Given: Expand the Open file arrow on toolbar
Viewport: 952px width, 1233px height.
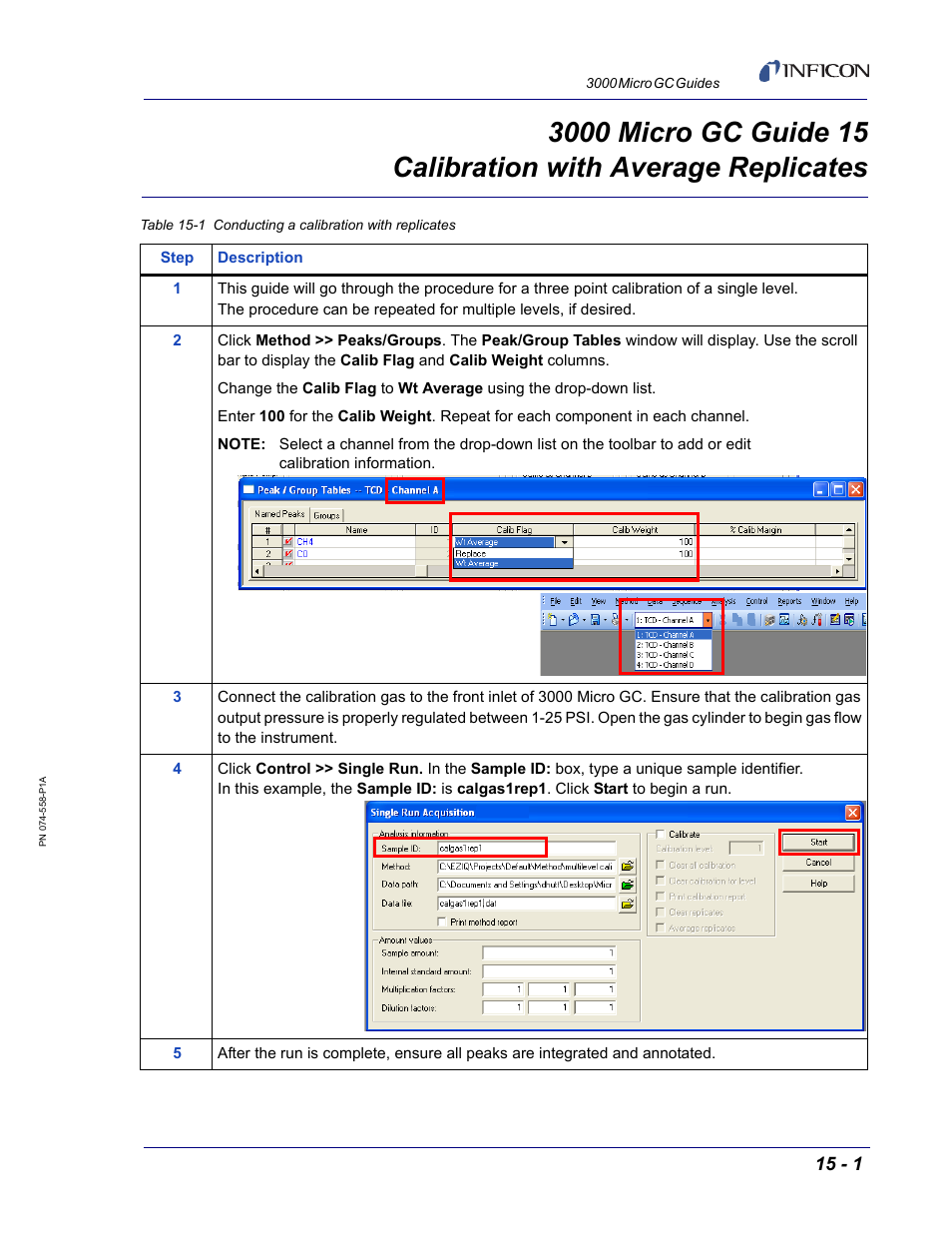Looking at the screenshot, I should point(585,620).
